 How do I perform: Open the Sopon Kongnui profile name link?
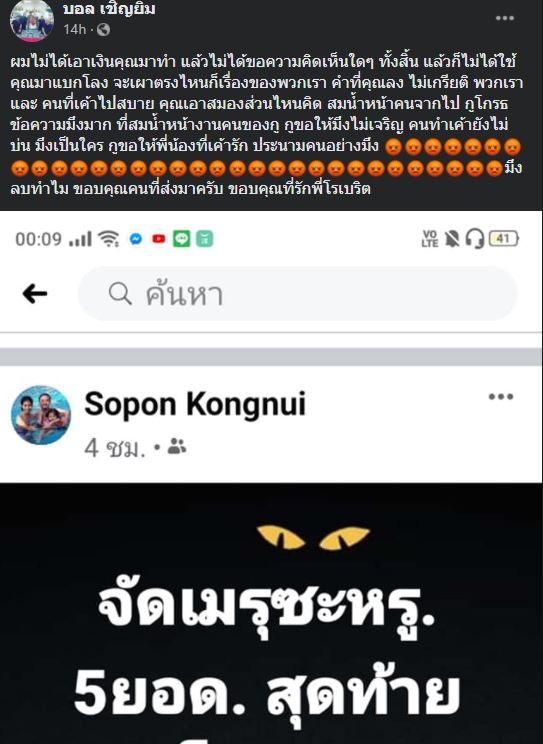coord(195,405)
